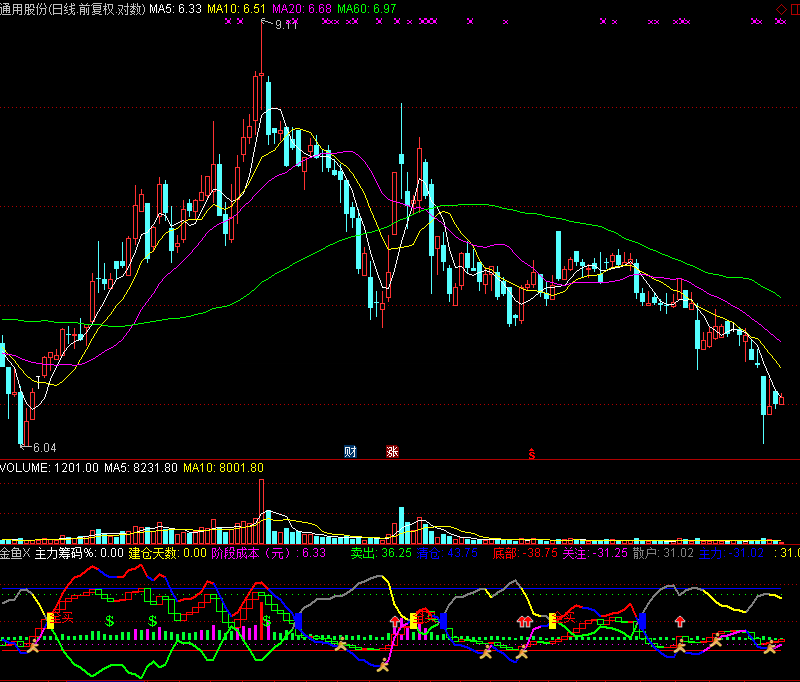Select the 6.04 low price label
Image resolution: width=800 pixels, height=682 pixels.
(45, 448)
